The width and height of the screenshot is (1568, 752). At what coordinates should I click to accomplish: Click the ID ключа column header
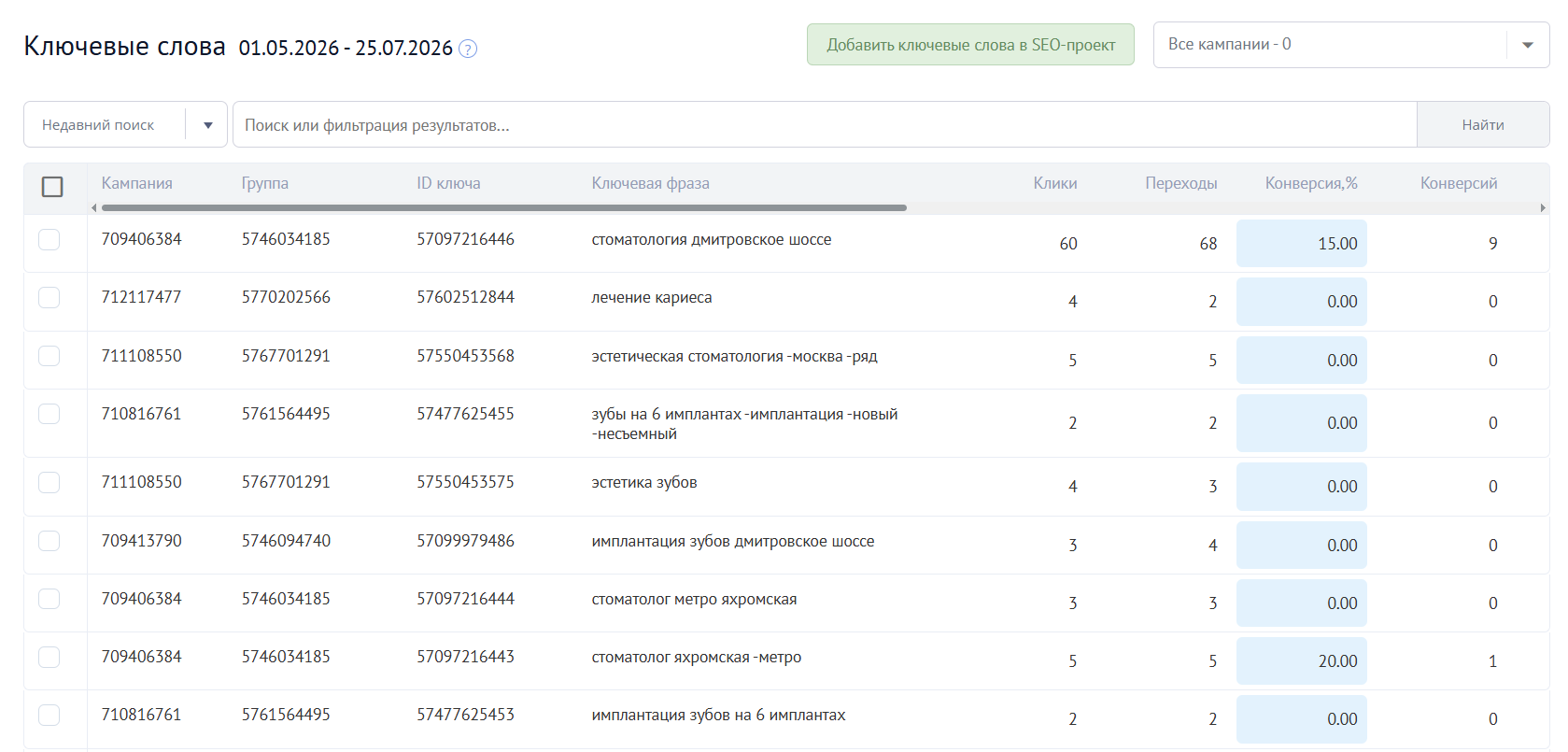coord(448,183)
